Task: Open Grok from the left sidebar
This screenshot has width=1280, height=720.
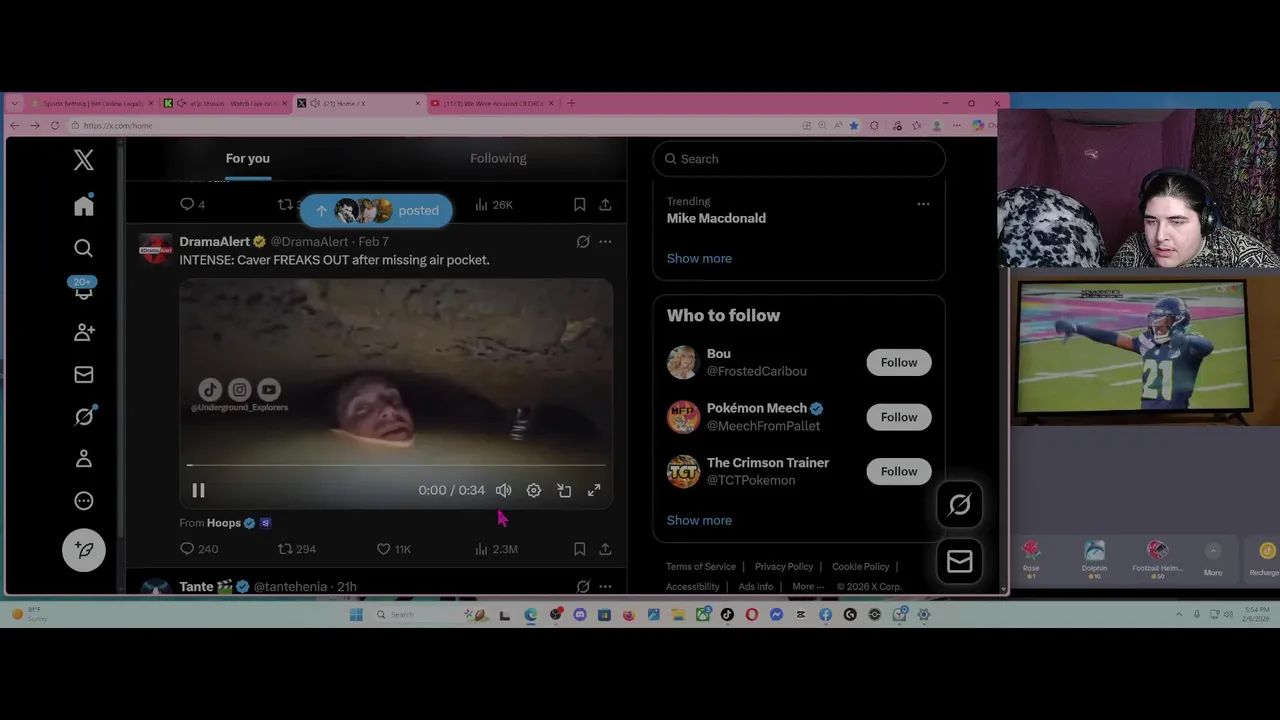Action: 84,416
